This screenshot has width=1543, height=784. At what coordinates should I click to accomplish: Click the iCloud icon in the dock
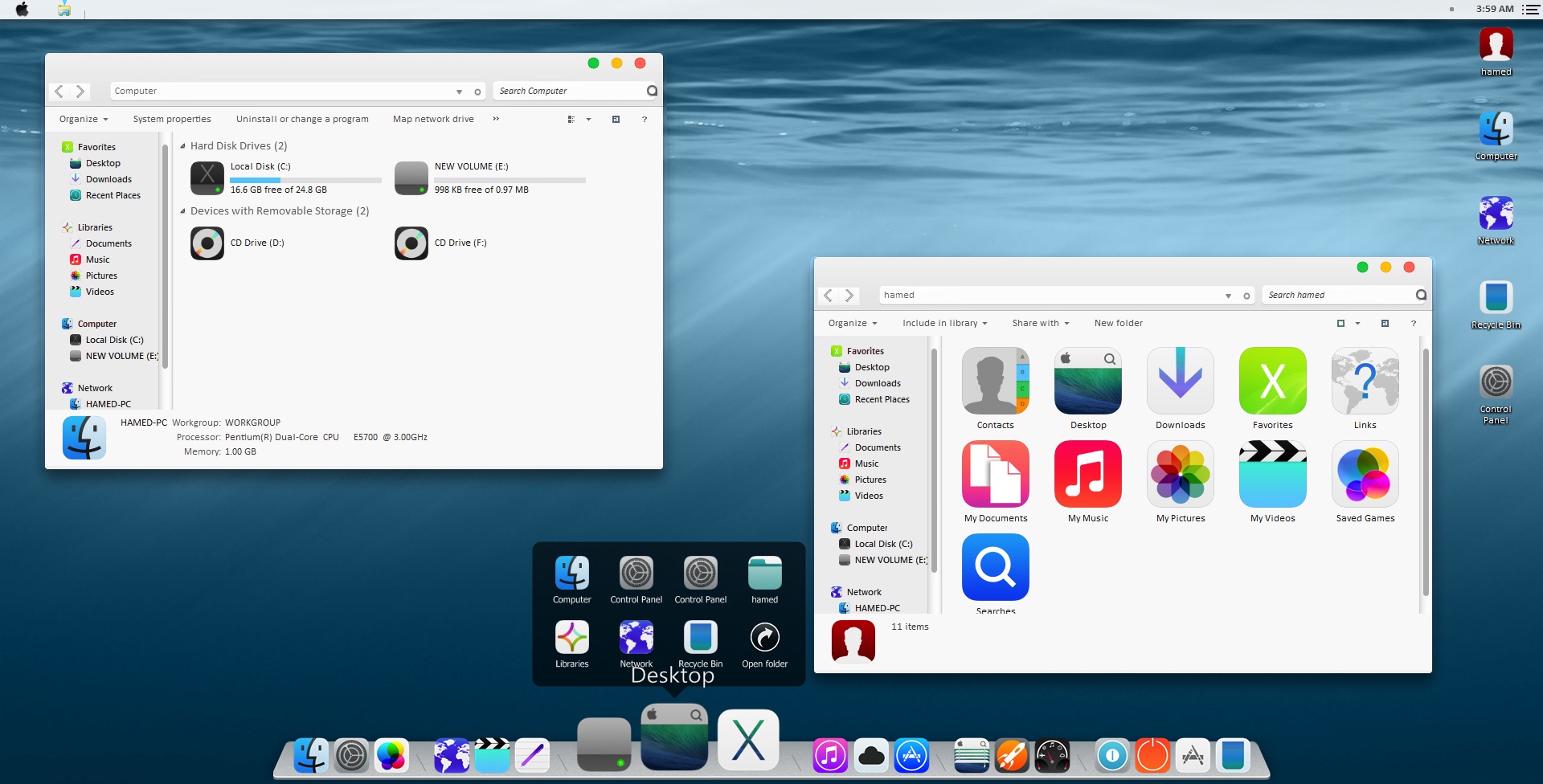point(871,756)
